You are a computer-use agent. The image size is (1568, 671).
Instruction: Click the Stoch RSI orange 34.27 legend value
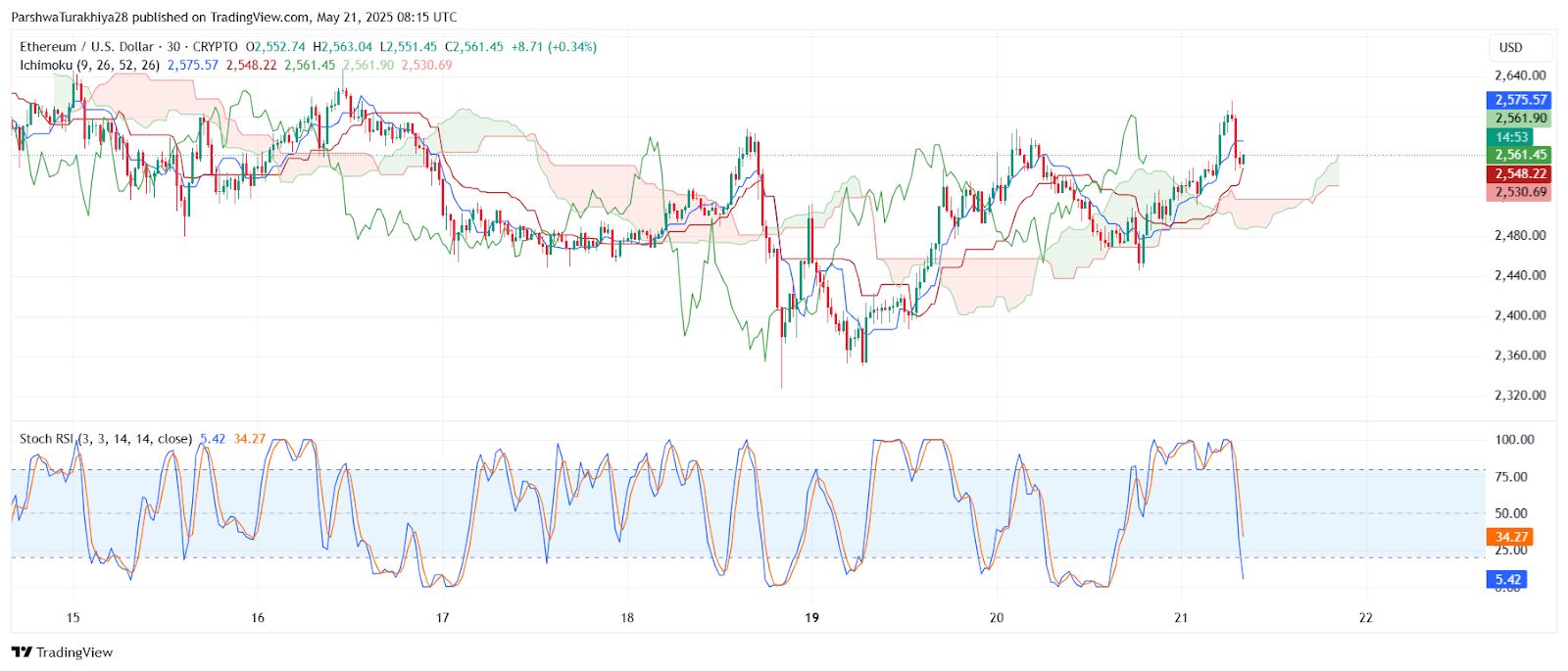250,439
